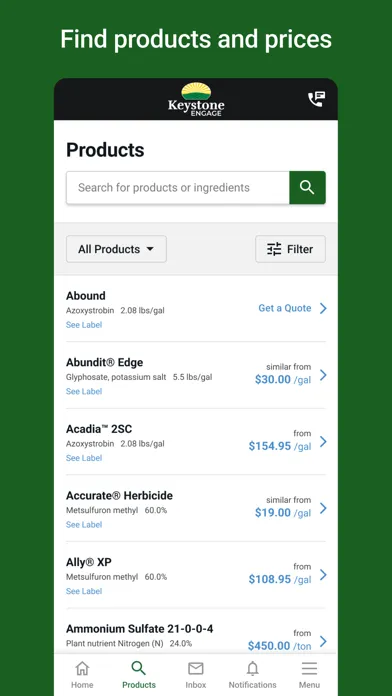Image resolution: width=392 pixels, height=696 pixels.
Task: Open See Label under Ally XP
Action: coord(84,591)
